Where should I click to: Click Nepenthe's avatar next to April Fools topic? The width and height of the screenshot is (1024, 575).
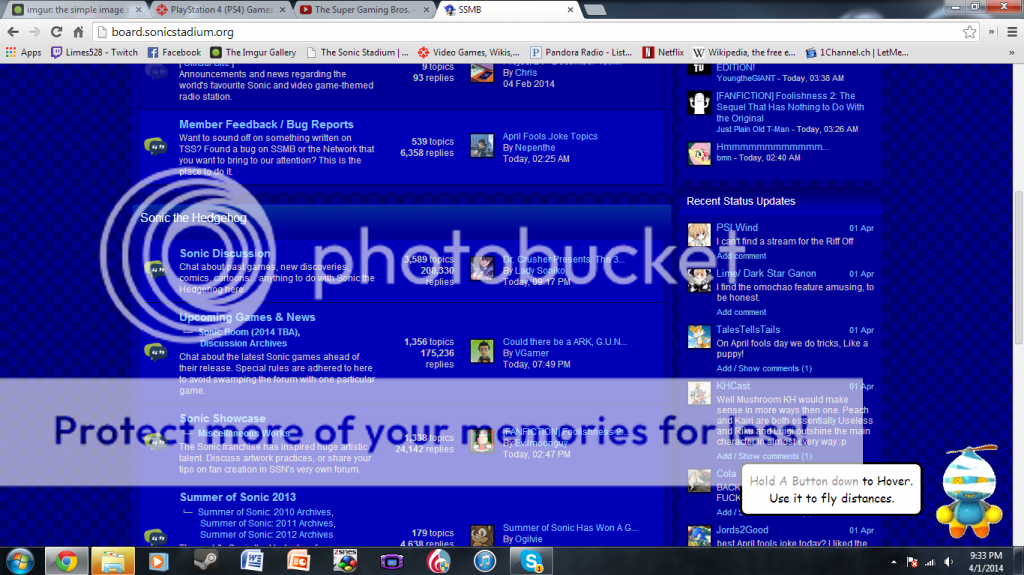(482, 145)
